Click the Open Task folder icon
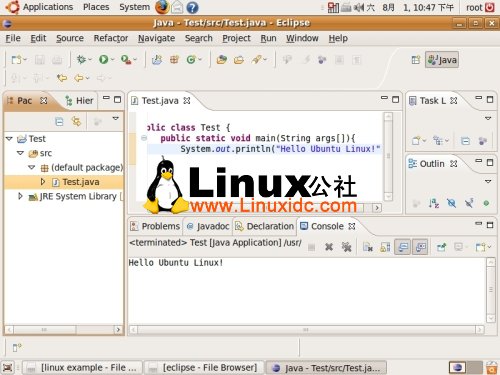Screen dimensions: 500x375 239,60
